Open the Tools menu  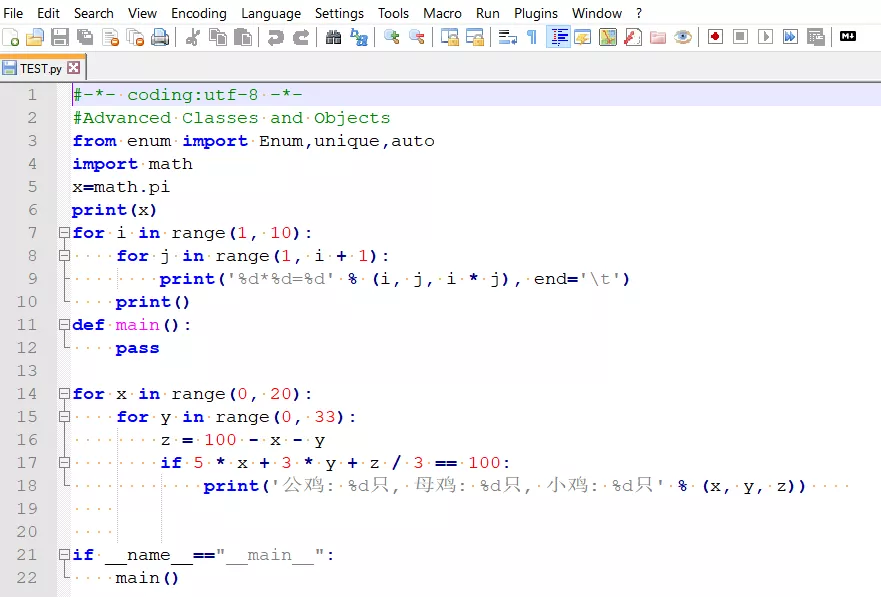pyautogui.click(x=393, y=13)
